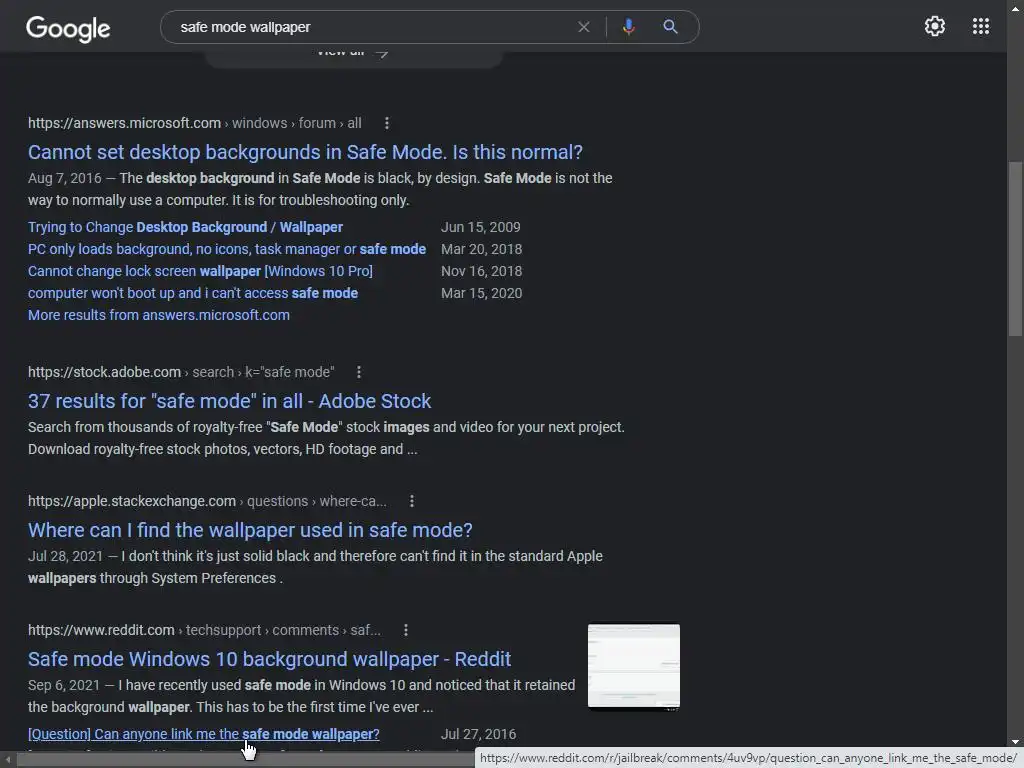1024x768 pixels.
Task: Click the vertical scrollbar thumb
Action: 1015,248
